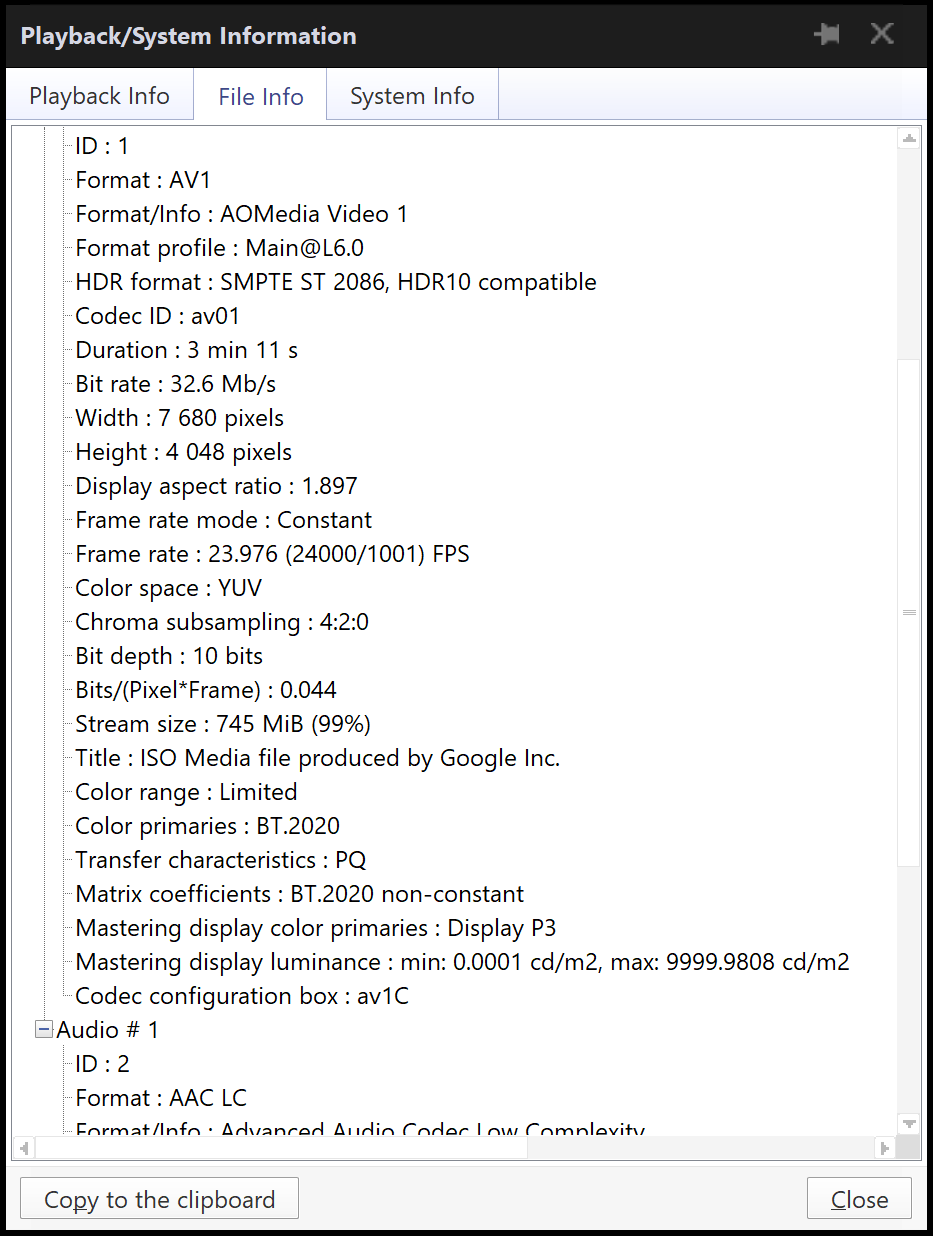
Task: Collapse the Audio # 1 tree node
Action: (44, 1029)
